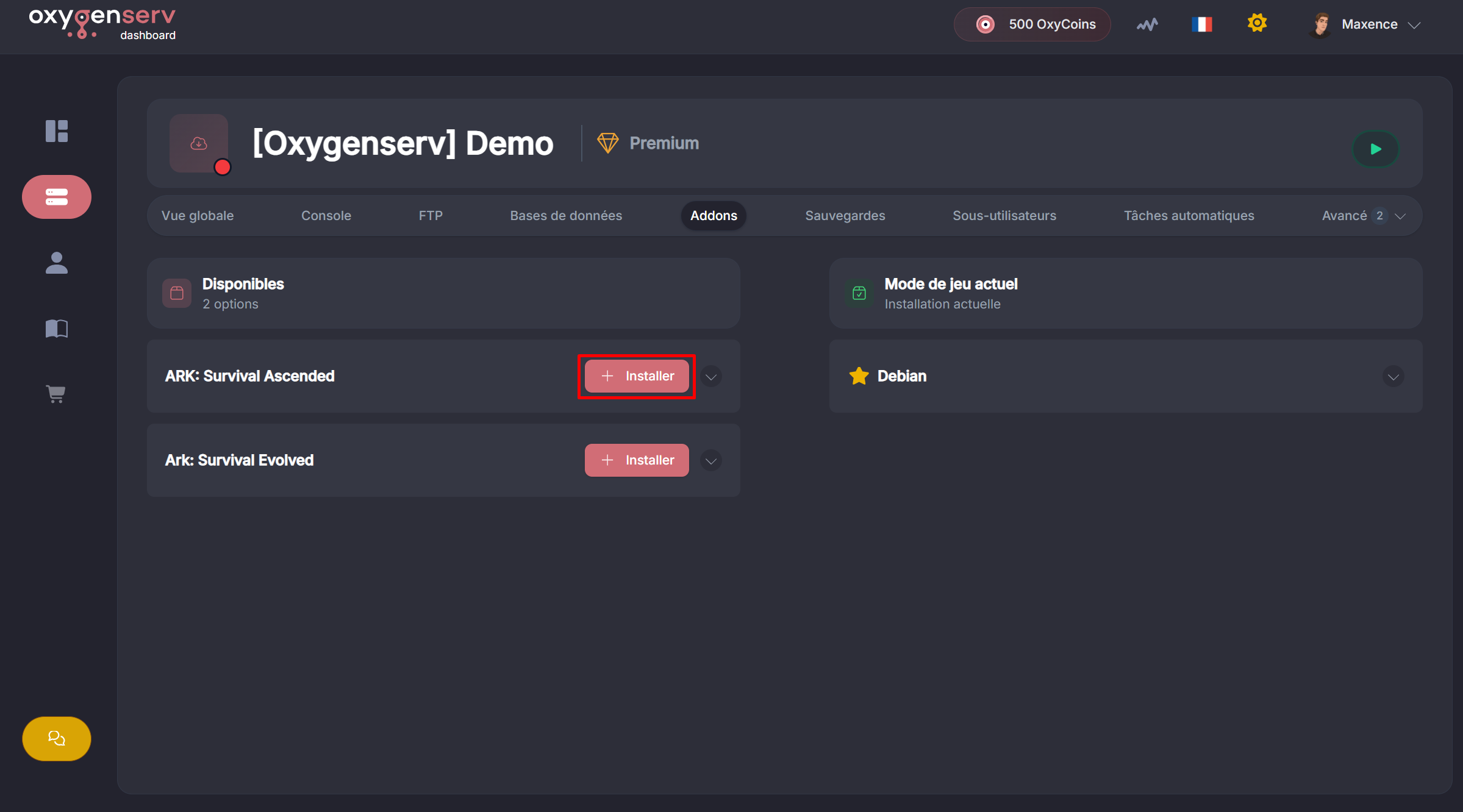Expand ARK: Survival Ascended details chevron
The height and width of the screenshot is (812, 1463).
click(711, 377)
